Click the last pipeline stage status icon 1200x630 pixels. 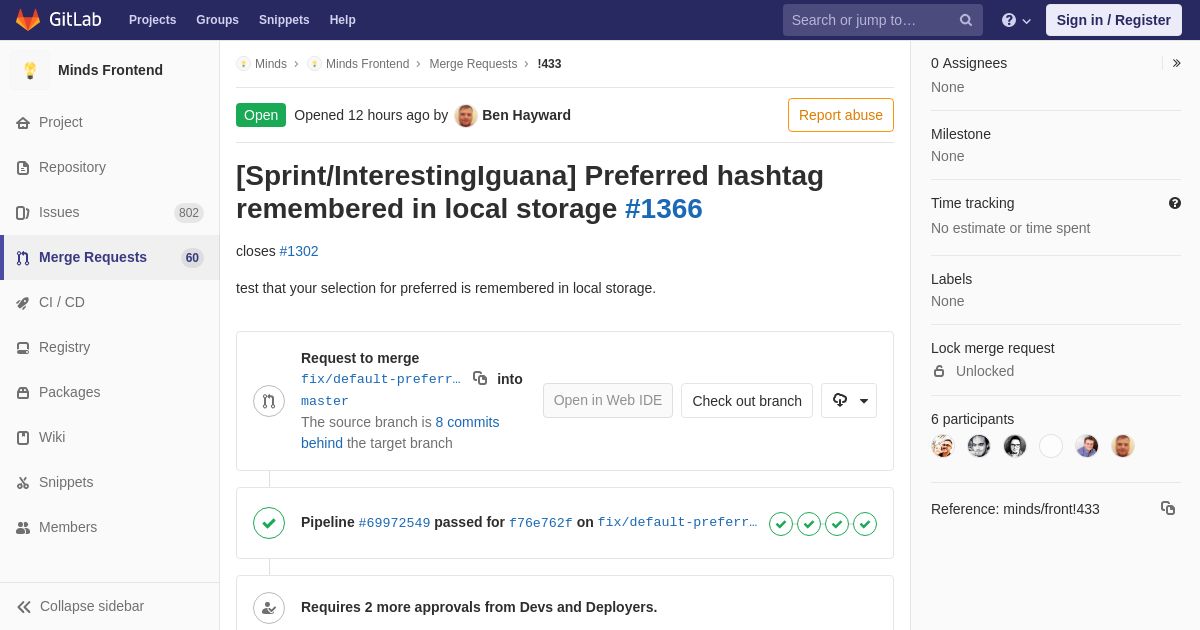click(x=865, y=524)
